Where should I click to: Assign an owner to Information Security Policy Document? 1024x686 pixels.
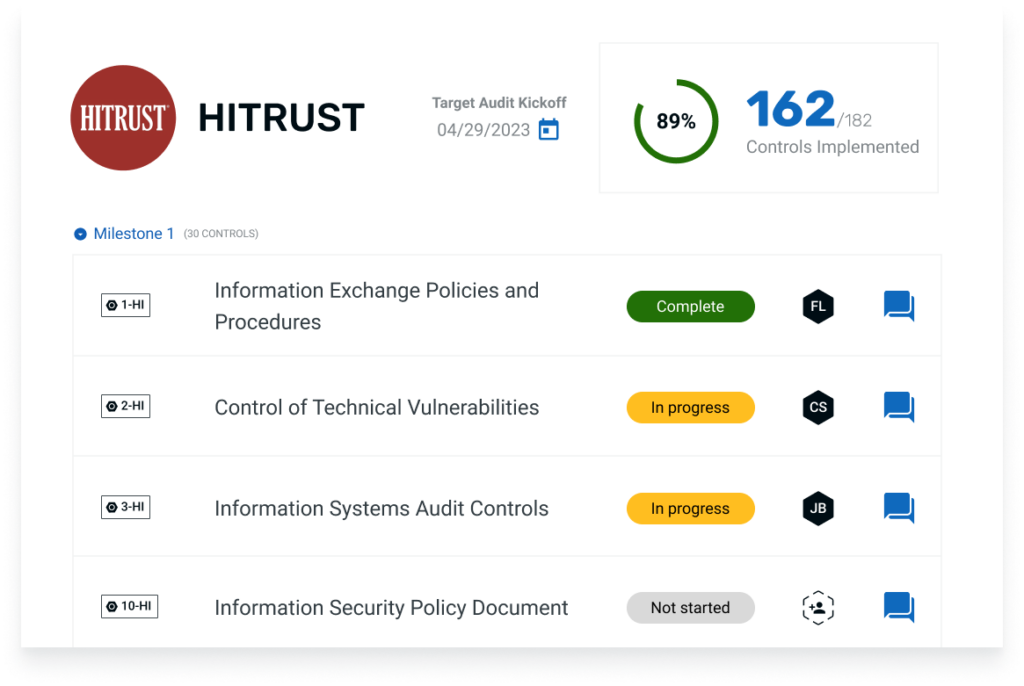[818, 607]
